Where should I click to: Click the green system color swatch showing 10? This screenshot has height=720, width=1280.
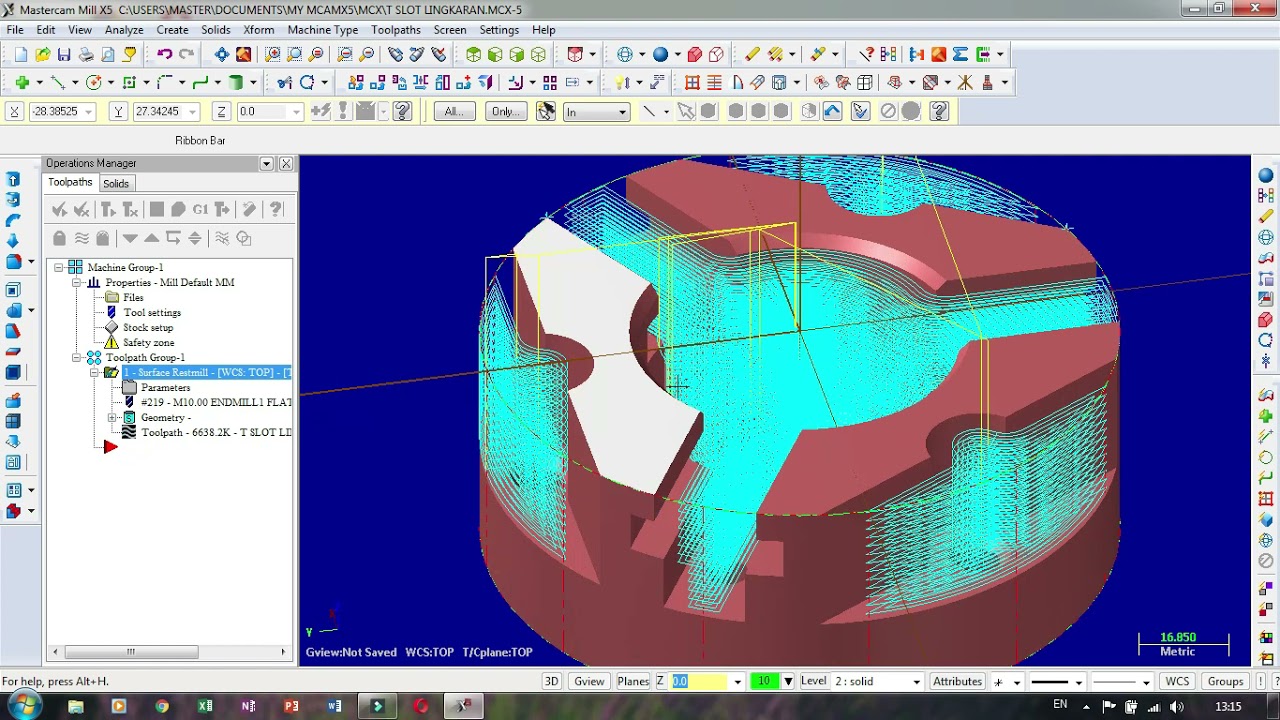point(765,681)
